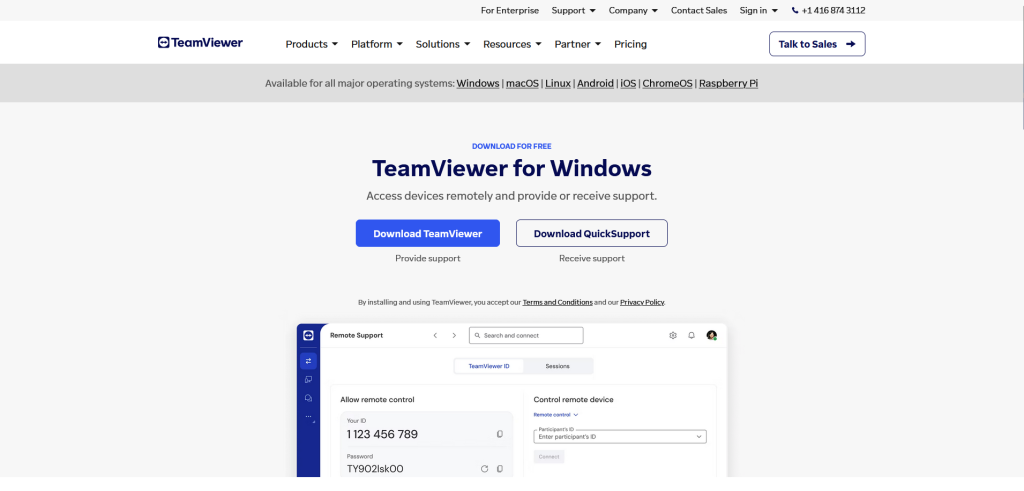This screenshot has height=491, width=1024.
Task: Copy Your ID using the copy icon
Action: click(500, 434)
